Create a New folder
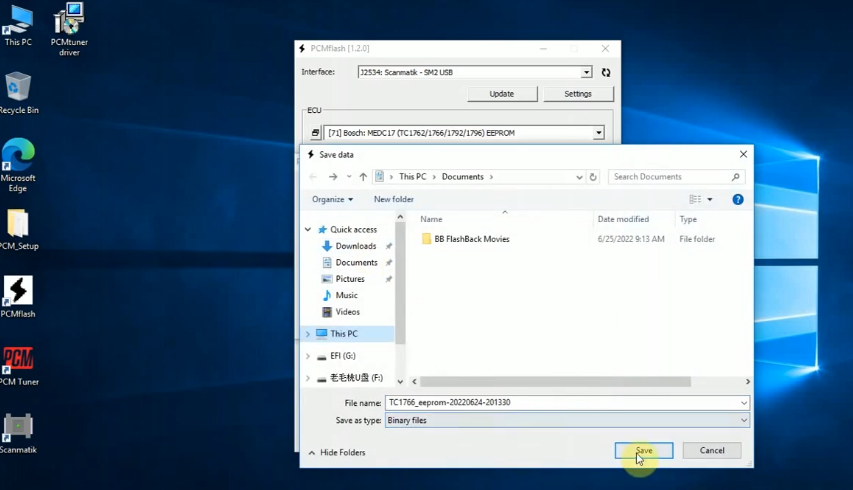 [x=393, y=200]
